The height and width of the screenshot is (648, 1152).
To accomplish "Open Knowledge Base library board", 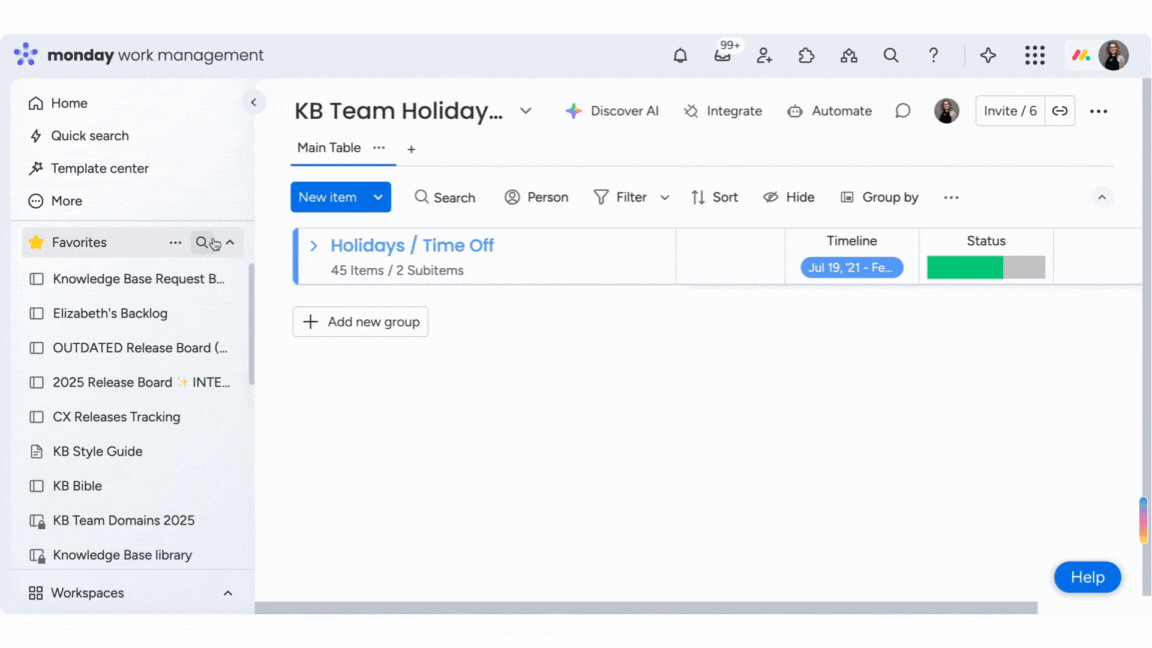I will click(122, 555).
